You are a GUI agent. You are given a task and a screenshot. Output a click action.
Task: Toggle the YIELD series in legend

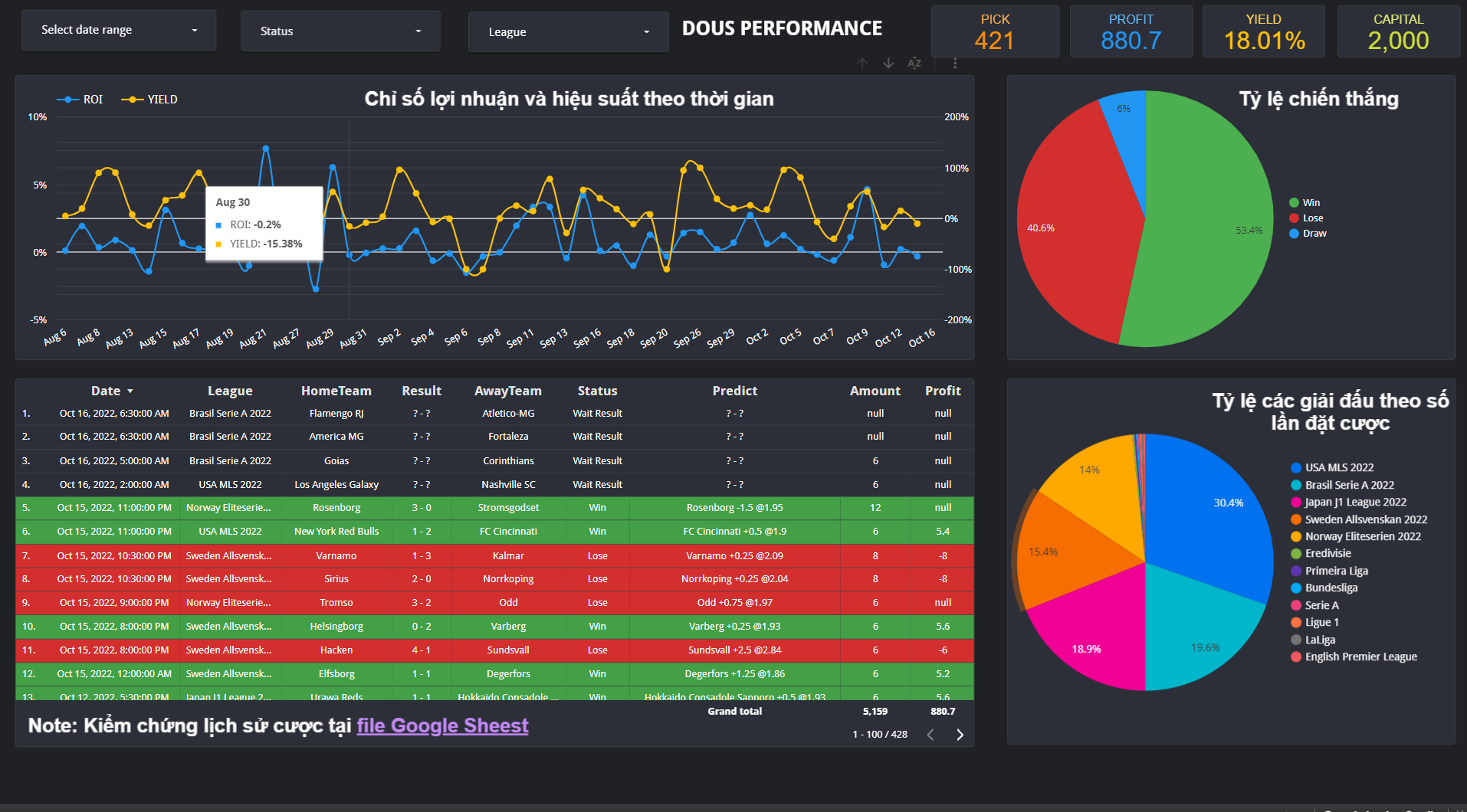tap(149, 100)
